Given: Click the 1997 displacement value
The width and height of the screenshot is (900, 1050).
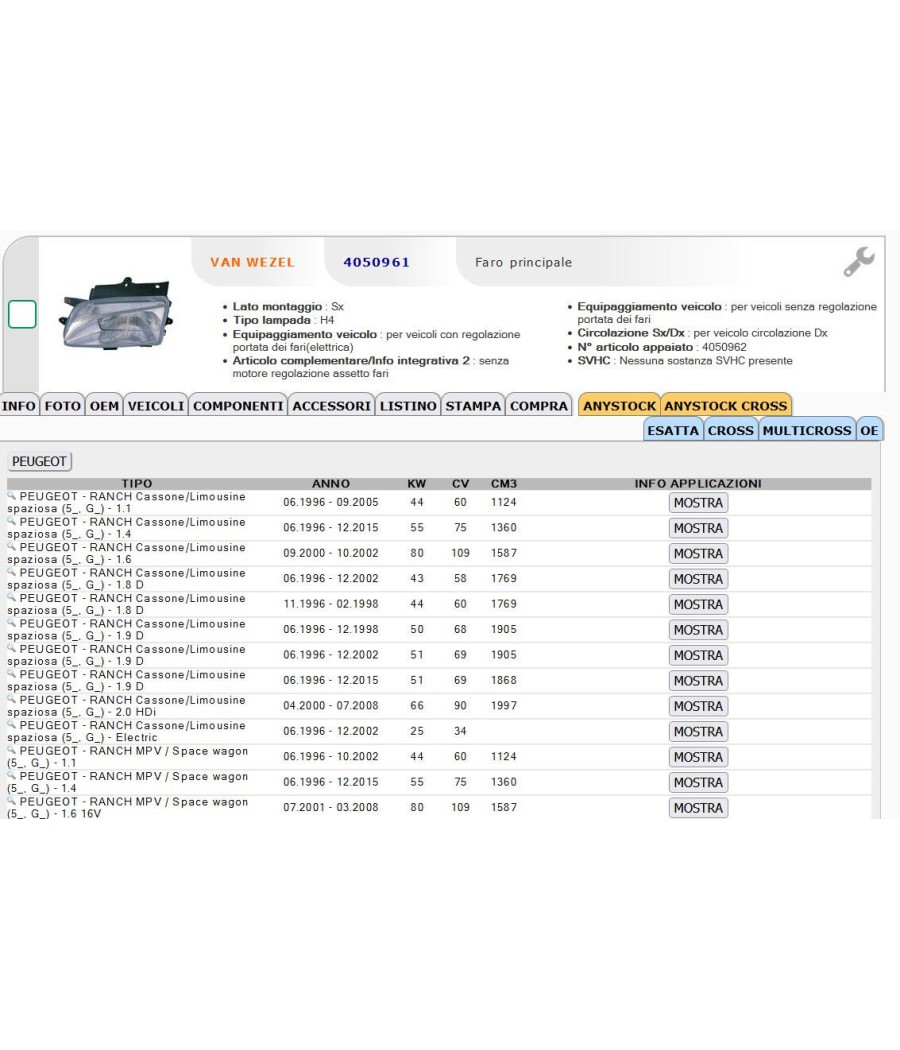Looking at the screenshot, I should pyautogui.click(x=504, y=706).
